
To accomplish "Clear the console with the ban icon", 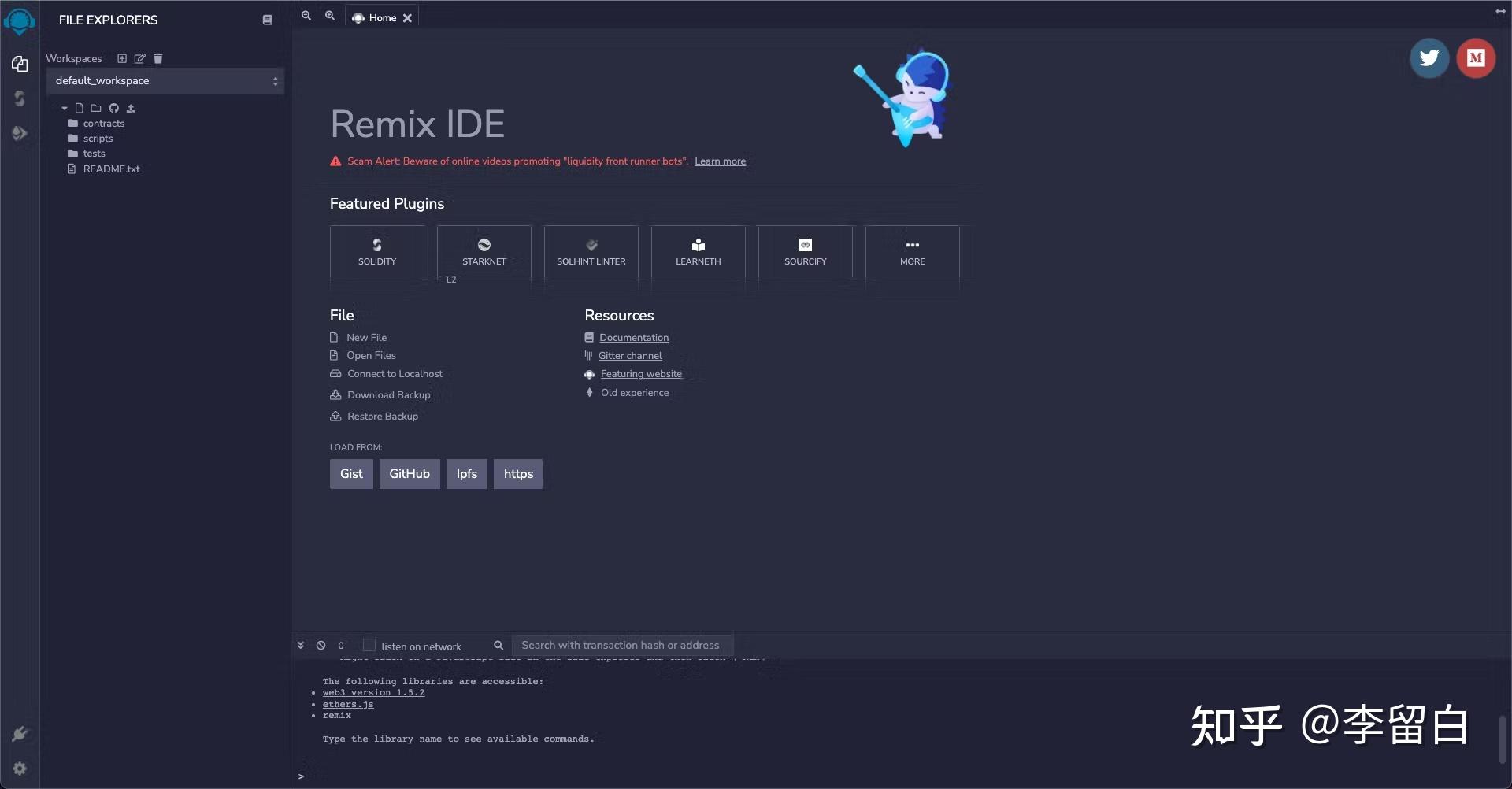I will point(321,646).
